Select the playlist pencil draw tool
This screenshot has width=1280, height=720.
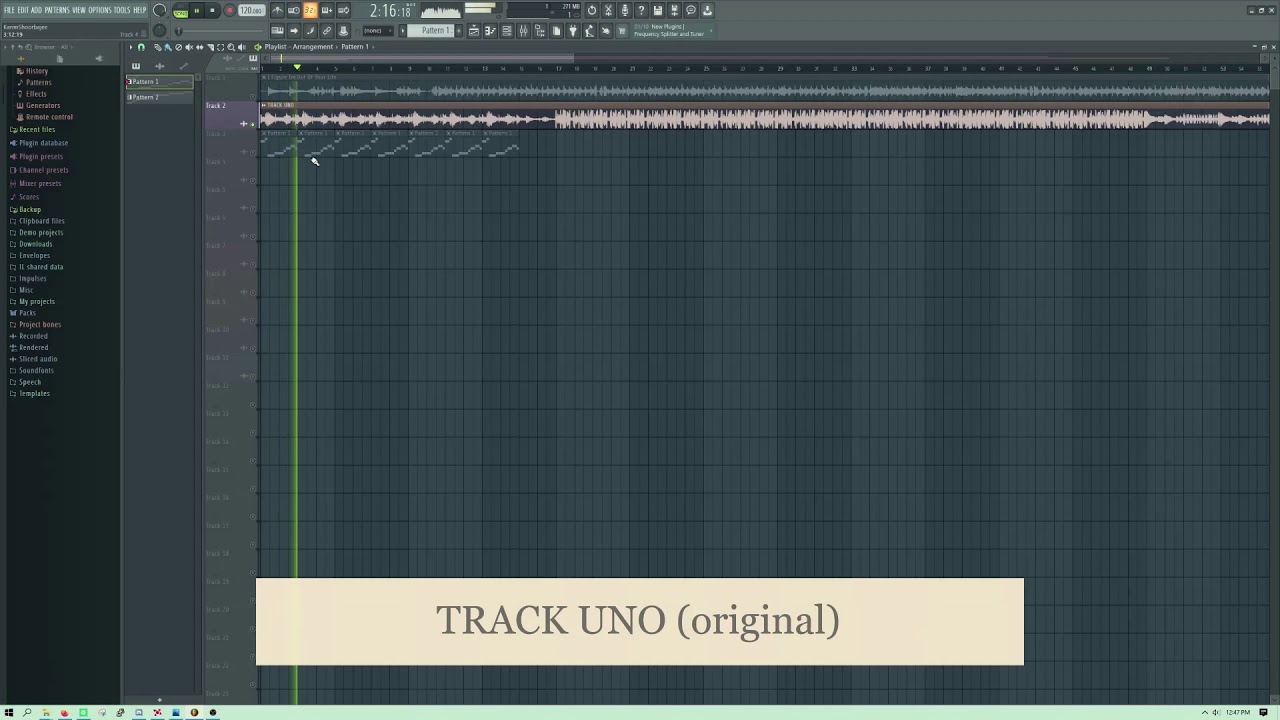click(x=157, y=47)
